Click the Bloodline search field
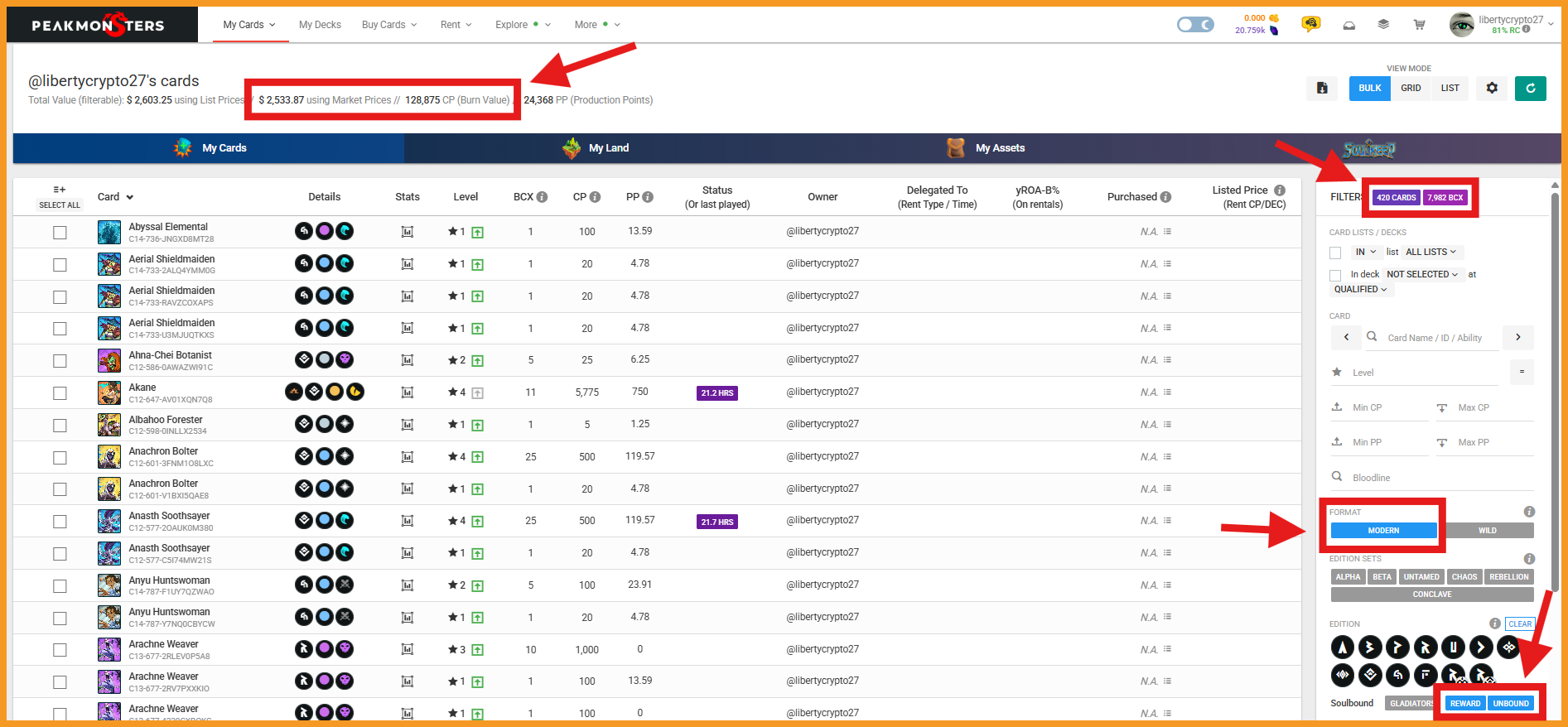The width and height of the screenshot is (1568, 727). [1431, 478]
